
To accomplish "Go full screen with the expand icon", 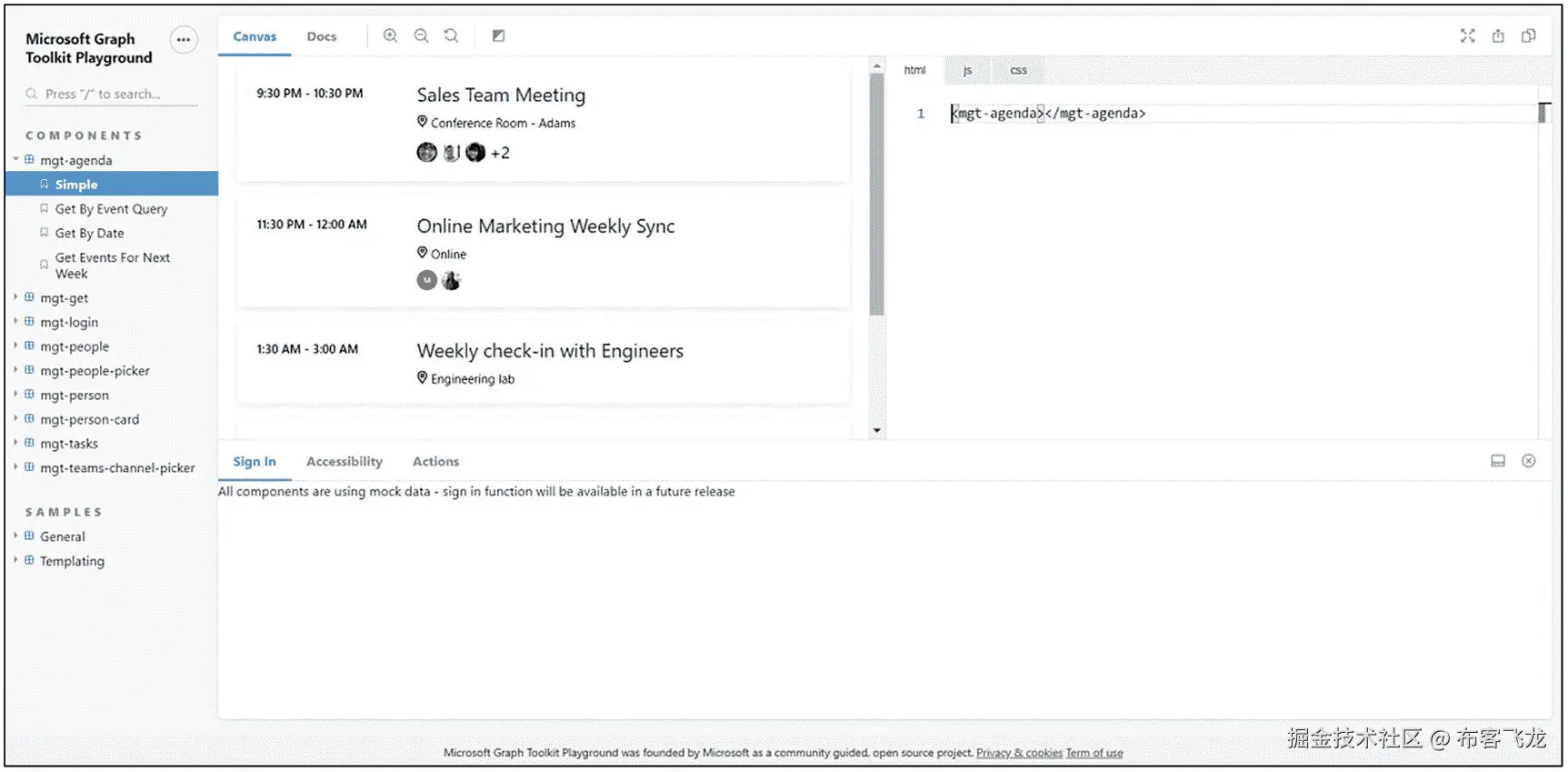I will [1467, 35].
